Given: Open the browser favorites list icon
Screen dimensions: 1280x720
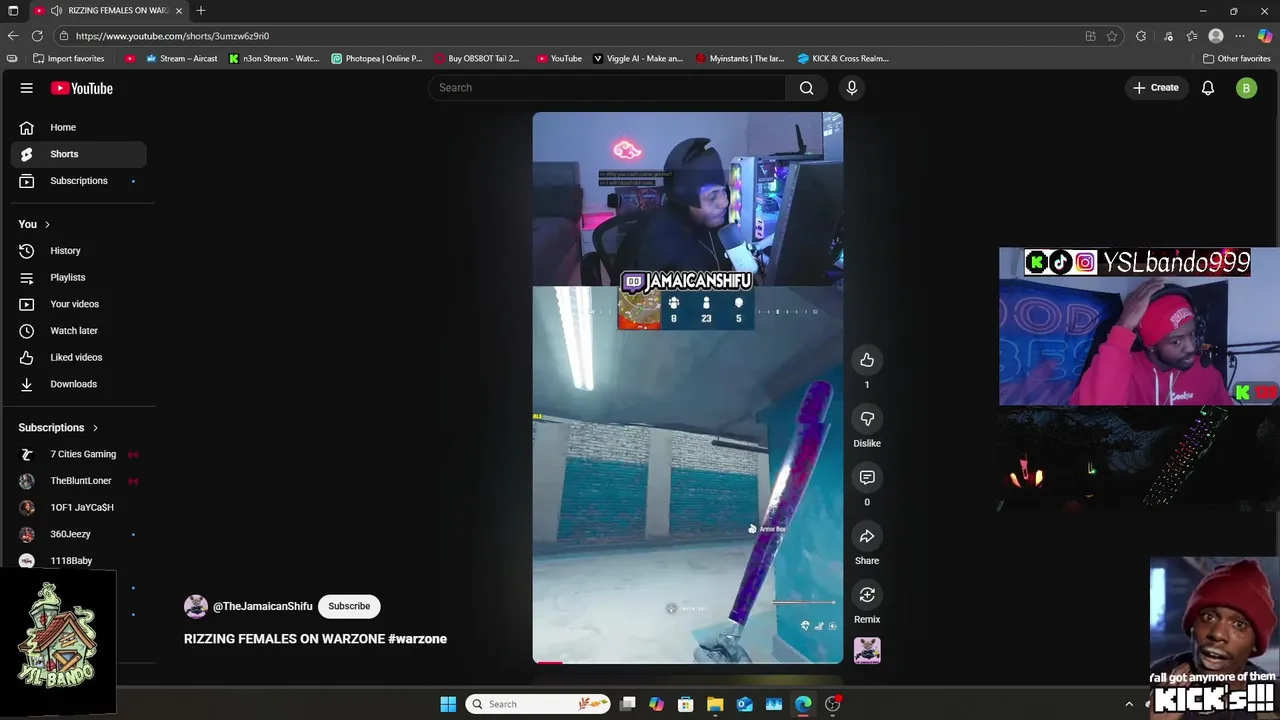Looking at the screenshot, I should pos(1192,36).
